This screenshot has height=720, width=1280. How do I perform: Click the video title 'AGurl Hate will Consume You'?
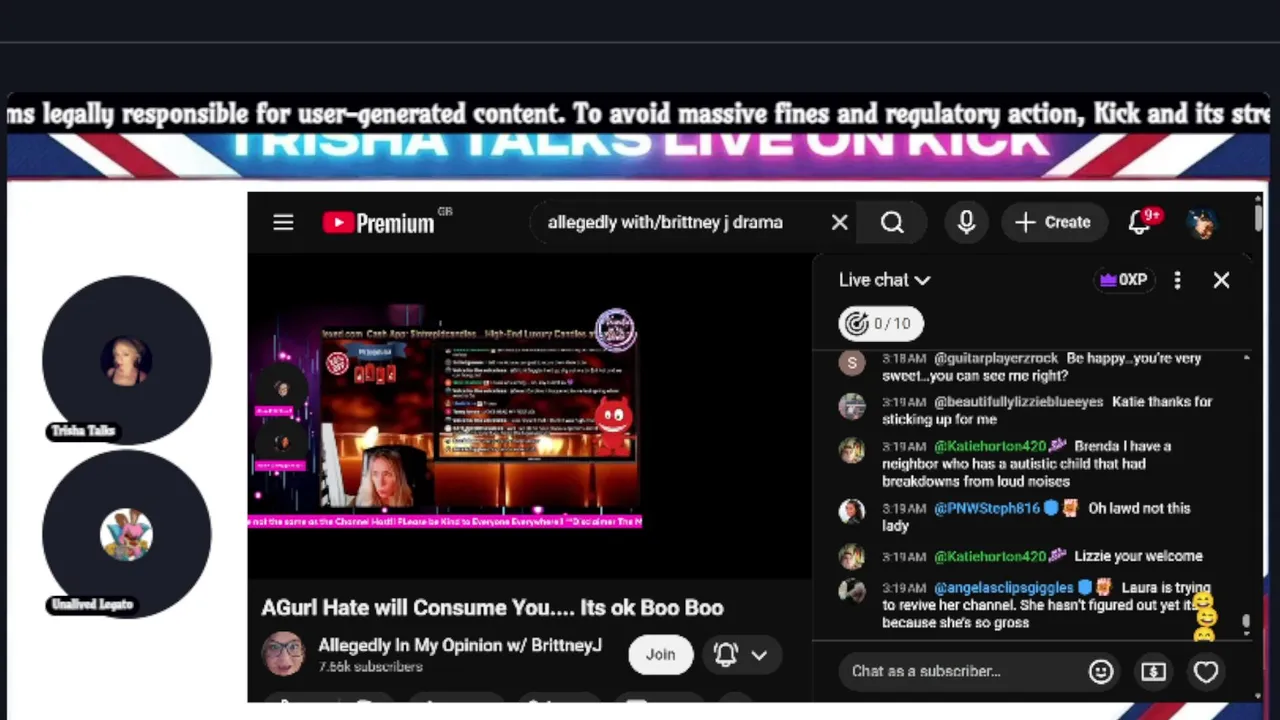(x=492, y=607)
